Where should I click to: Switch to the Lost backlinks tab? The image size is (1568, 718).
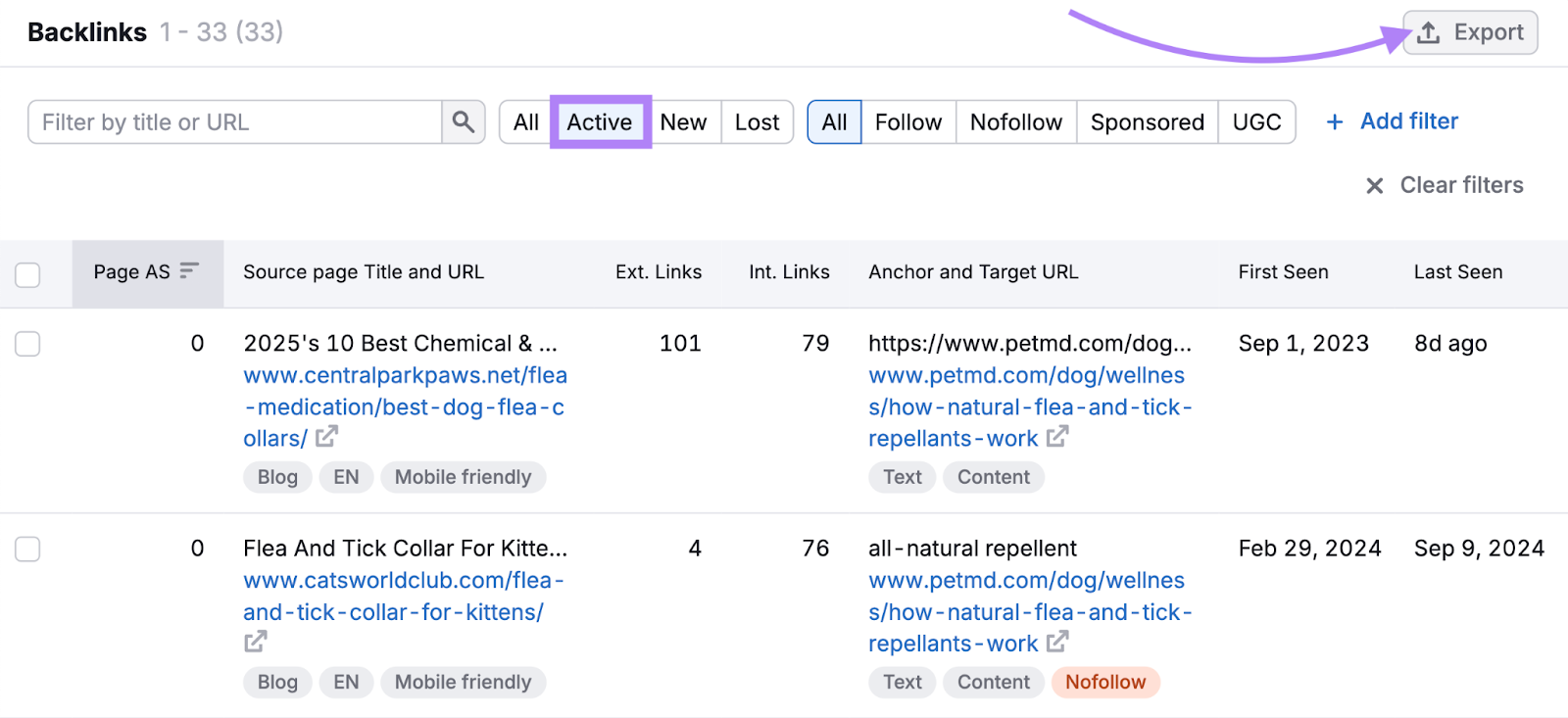[757, 122]
